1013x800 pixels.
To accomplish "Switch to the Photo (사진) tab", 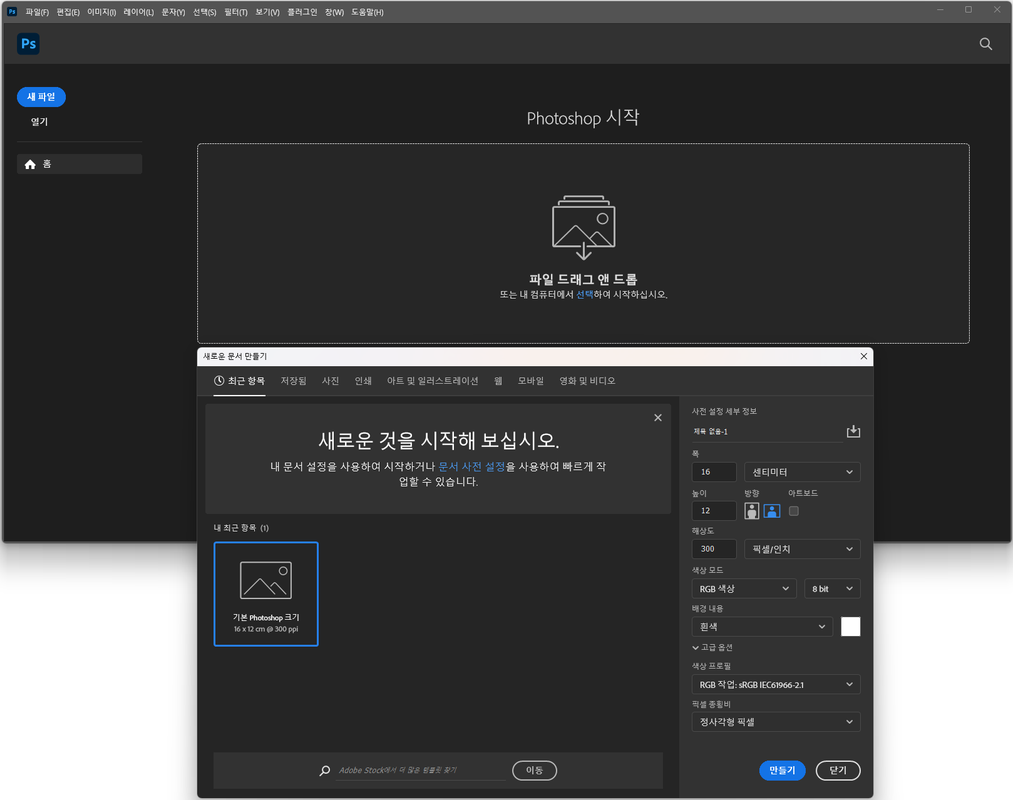I will tap(330, 381).
